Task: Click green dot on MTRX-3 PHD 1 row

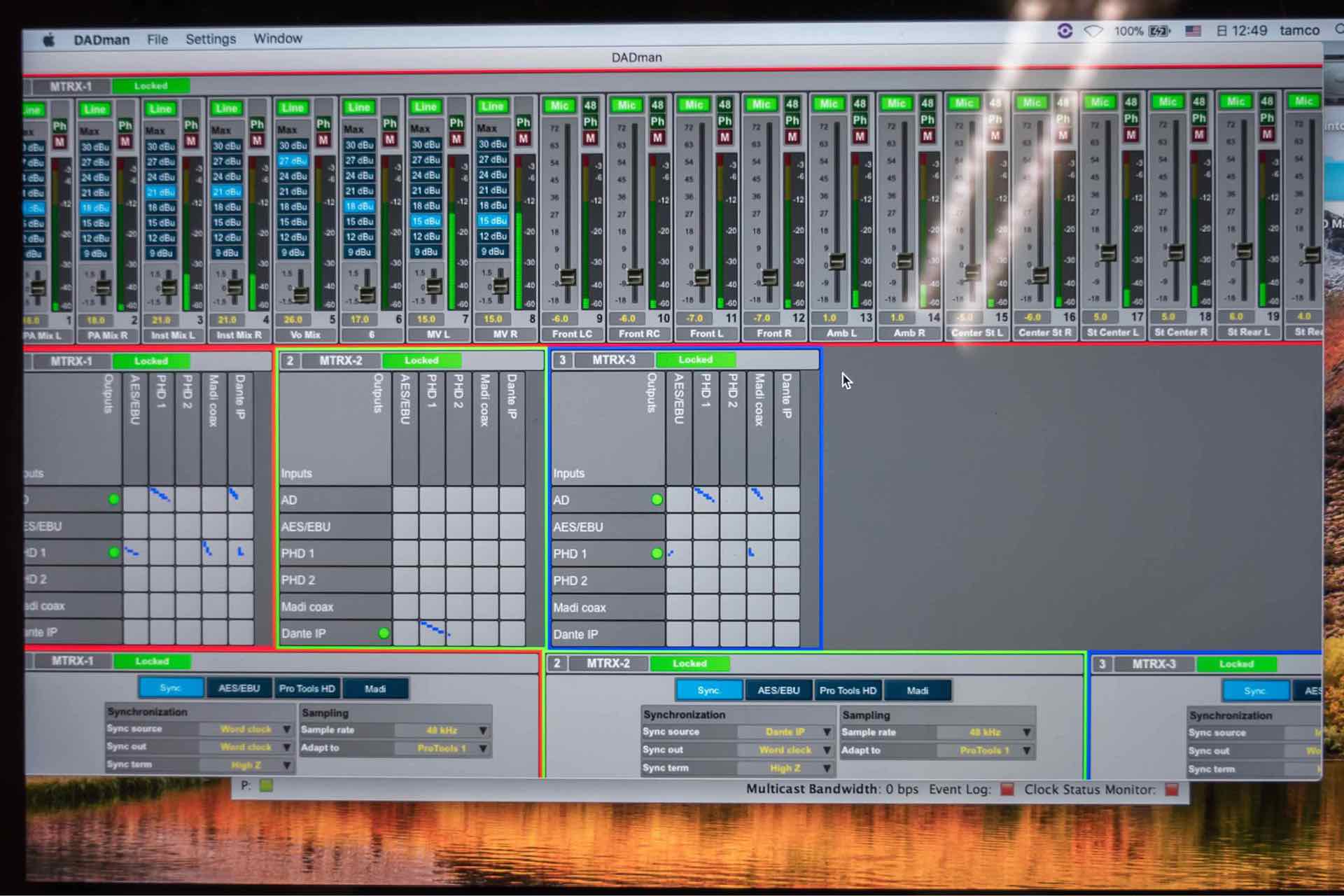Action: point(657,554)
